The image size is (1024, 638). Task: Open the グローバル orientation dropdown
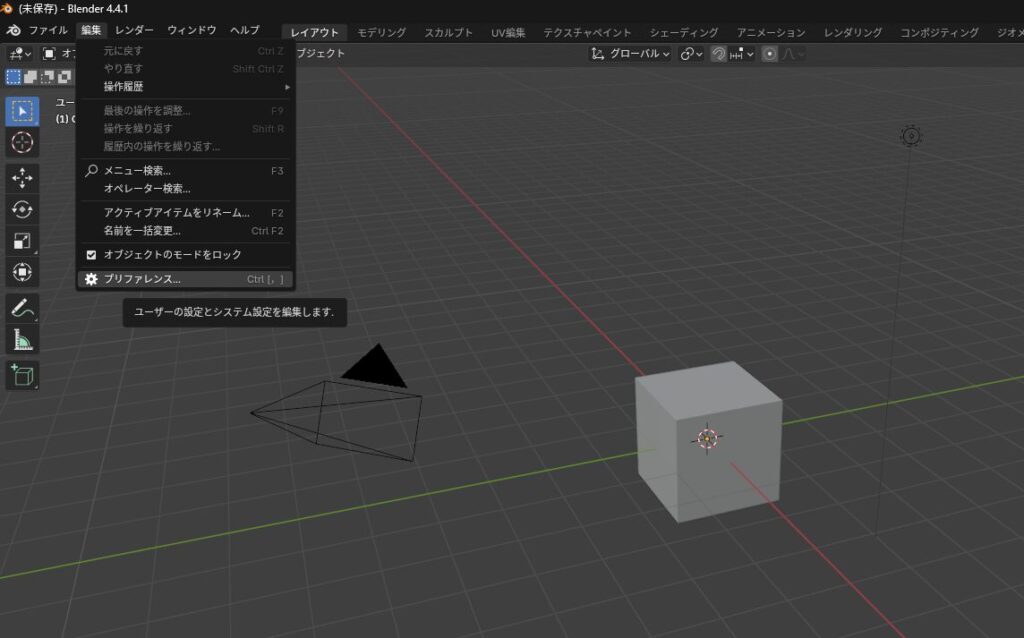pyautogui.click(x=631, y=54)
